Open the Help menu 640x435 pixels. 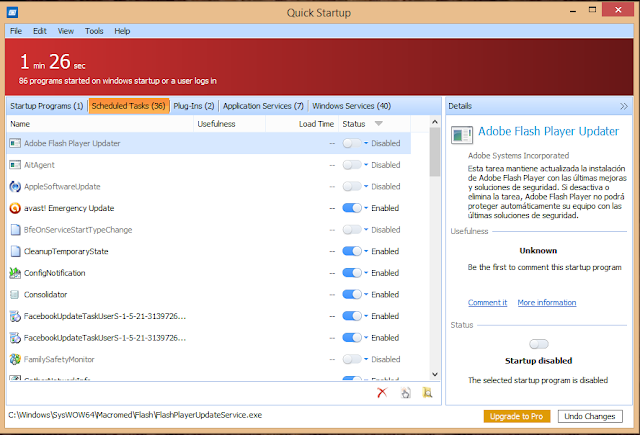pos(122,31)
